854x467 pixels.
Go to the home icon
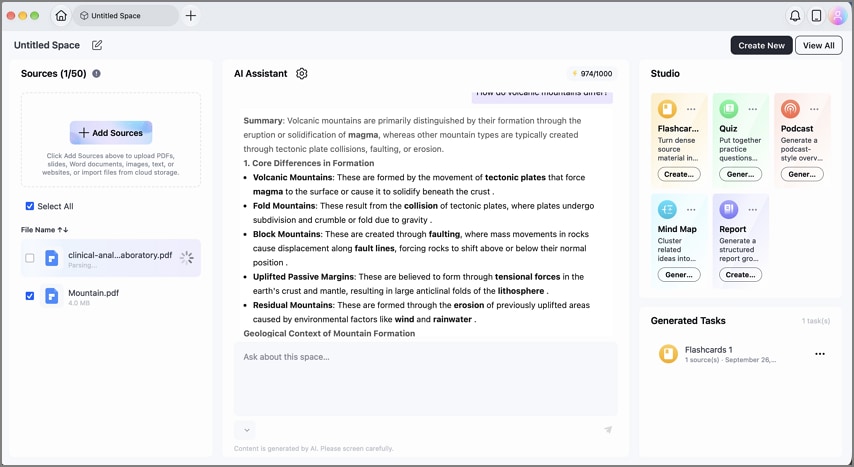[61, 16]
